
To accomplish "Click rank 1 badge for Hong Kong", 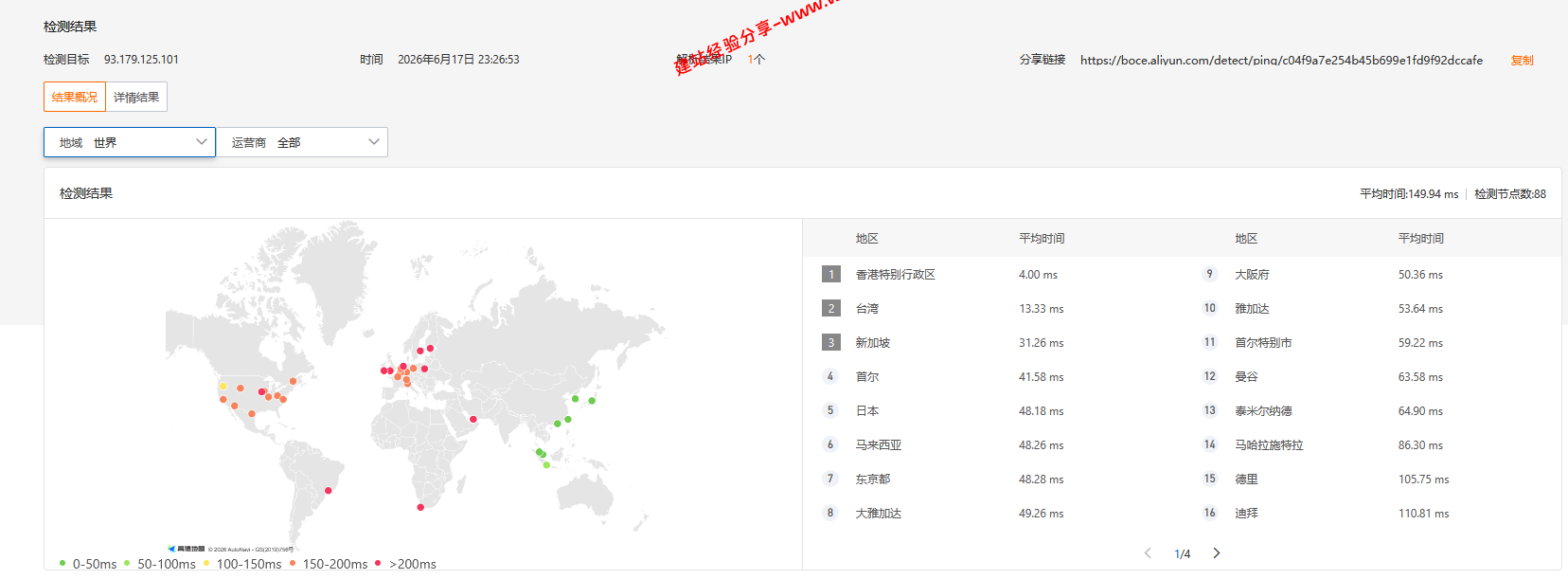I will (x=831, y=274).
